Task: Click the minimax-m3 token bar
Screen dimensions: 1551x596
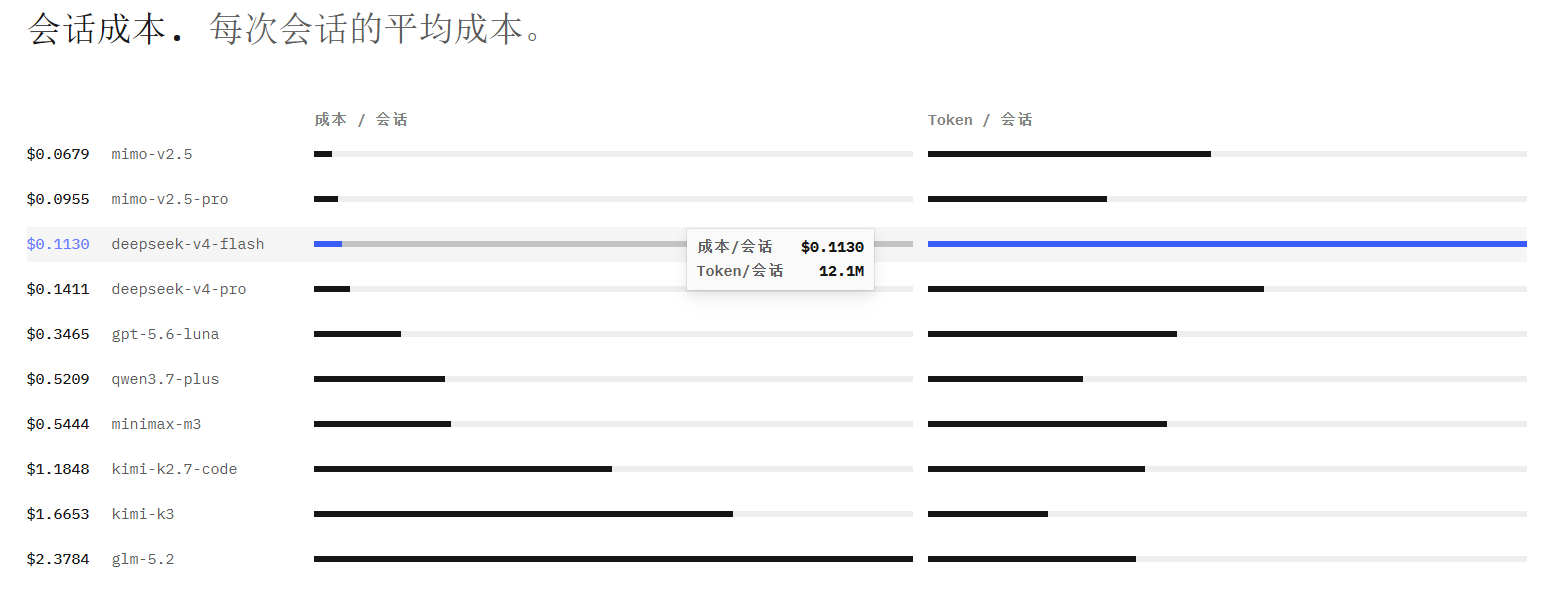Action: coord(1047,424)
